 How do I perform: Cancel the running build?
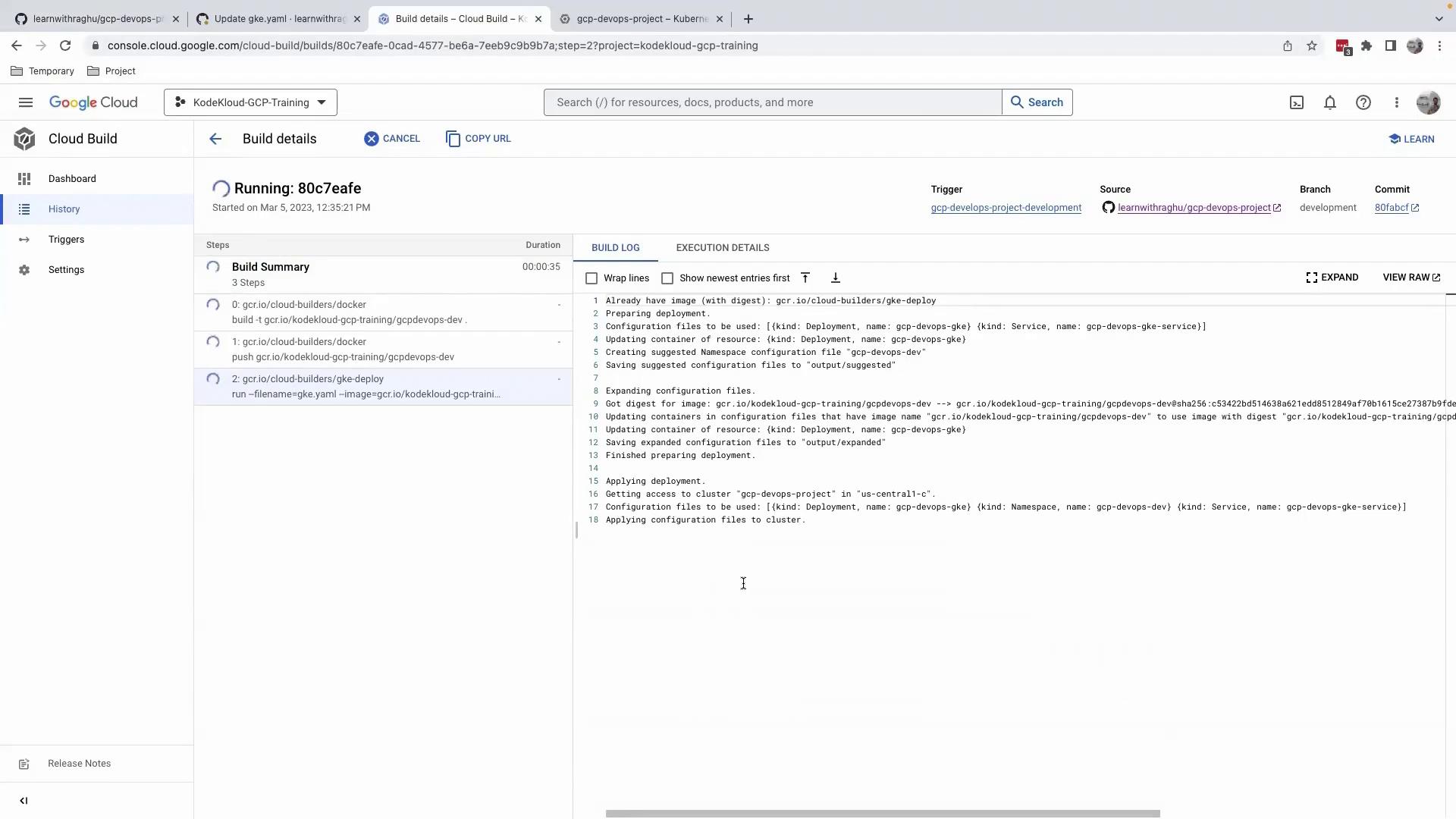[391, 139]
